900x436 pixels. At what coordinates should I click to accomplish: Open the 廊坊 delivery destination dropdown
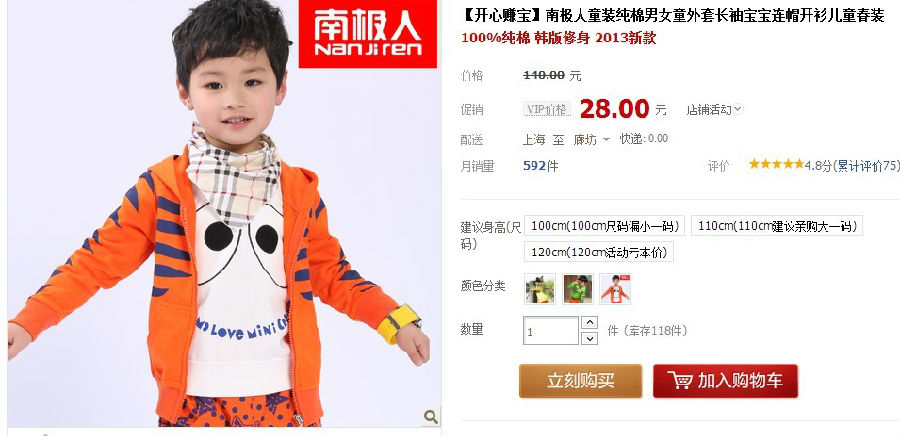pos(591,139)
